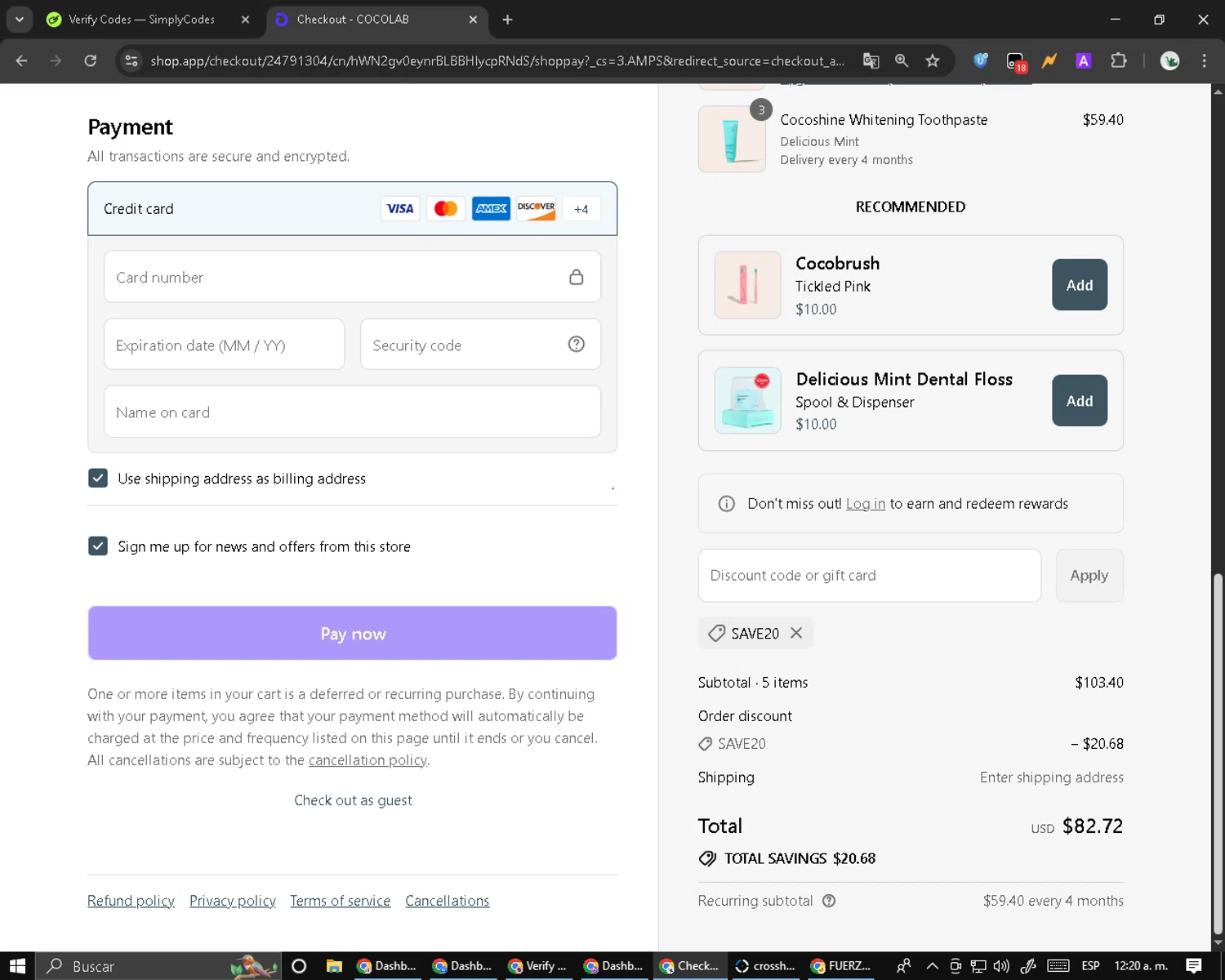Click the Dental Floss product thumbnail
The width and height of the screenshot is (1225, 980).
click(747, 400)
